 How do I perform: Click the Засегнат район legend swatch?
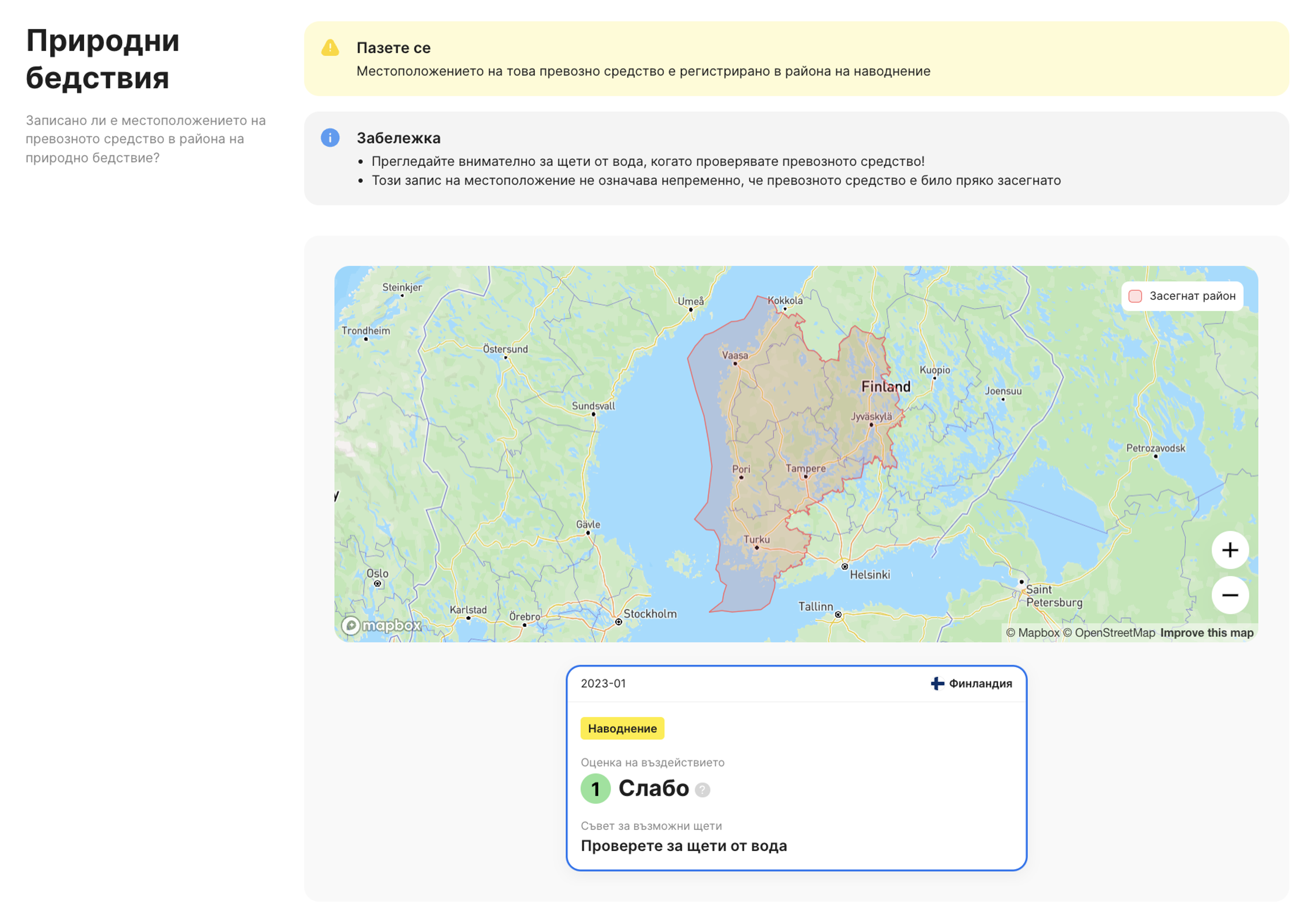tap(1135, 296)
